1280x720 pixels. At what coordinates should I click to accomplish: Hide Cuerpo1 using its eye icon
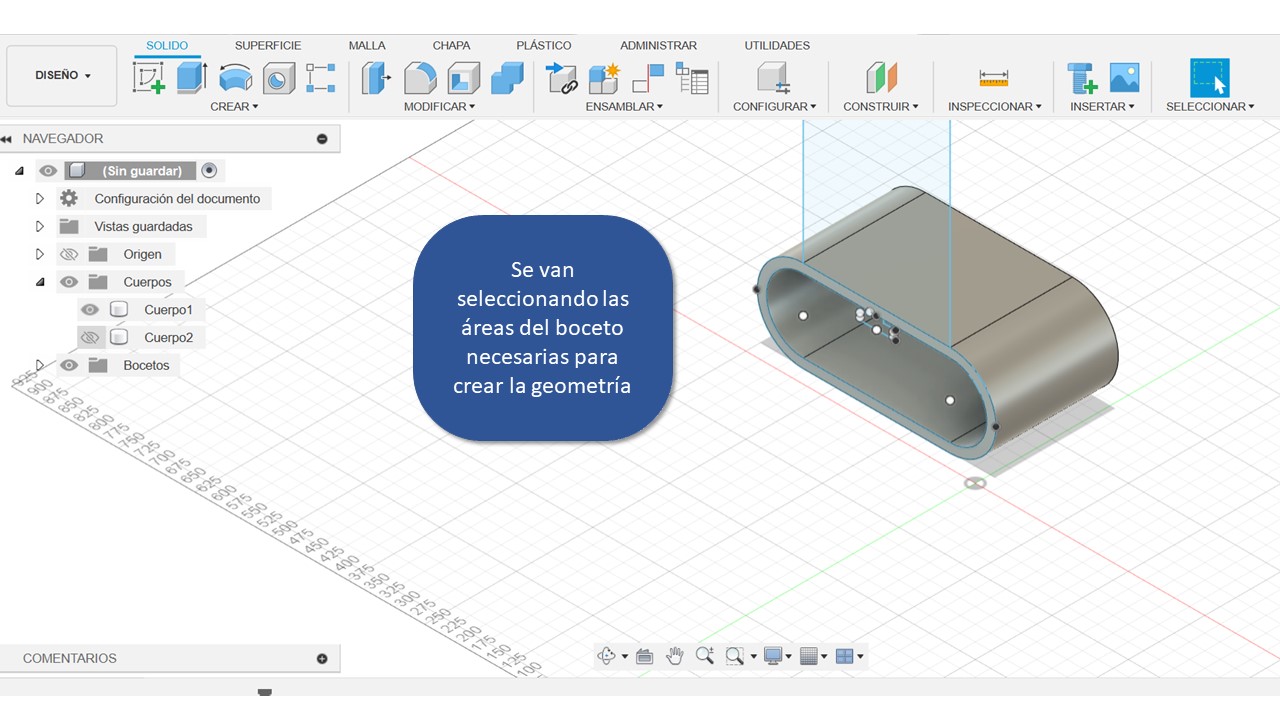[90, 310]
